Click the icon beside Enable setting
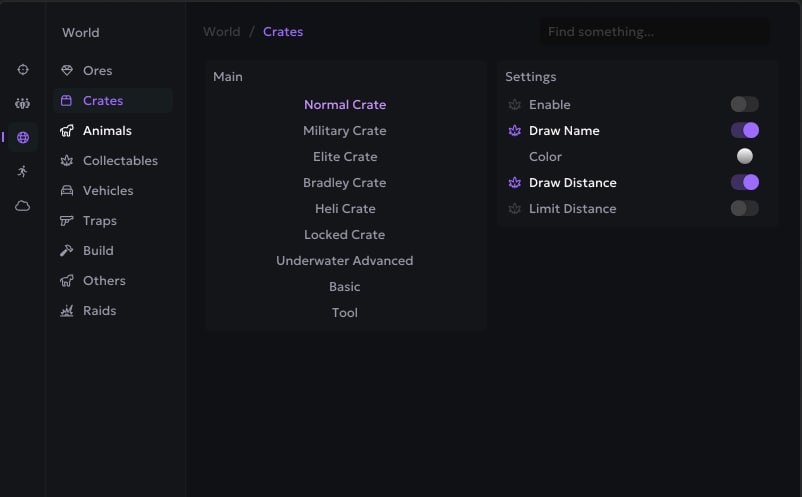The width and height of the screenshot is (802, 497). click(x=515, y=105)
